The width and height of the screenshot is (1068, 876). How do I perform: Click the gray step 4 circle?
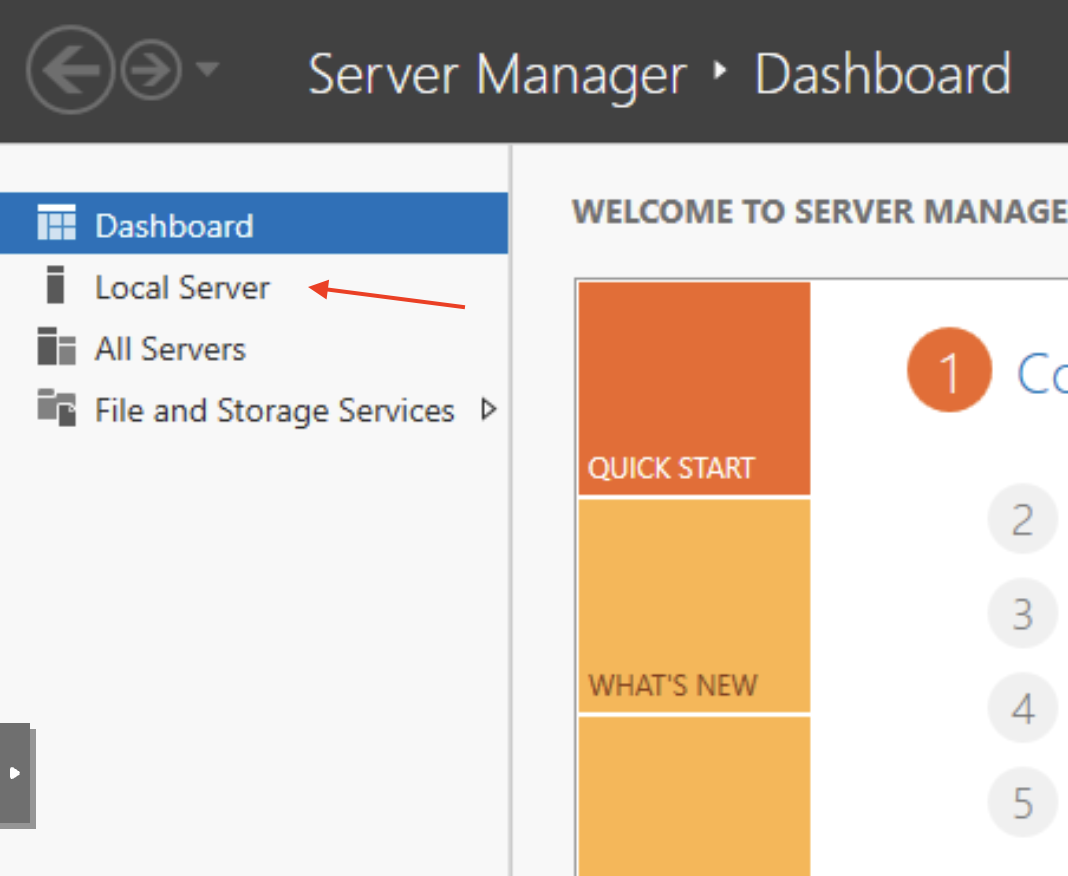pos(1022,709)
